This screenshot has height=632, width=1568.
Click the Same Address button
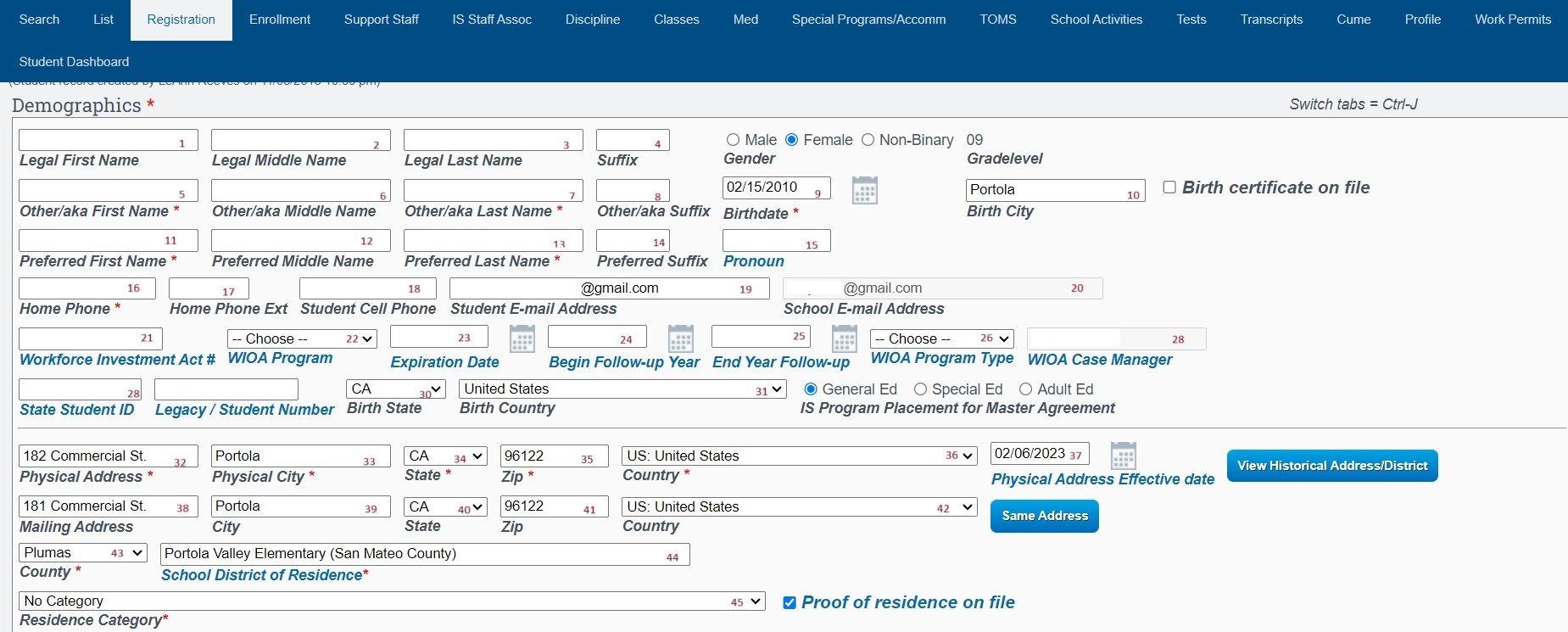point(1044,516)
